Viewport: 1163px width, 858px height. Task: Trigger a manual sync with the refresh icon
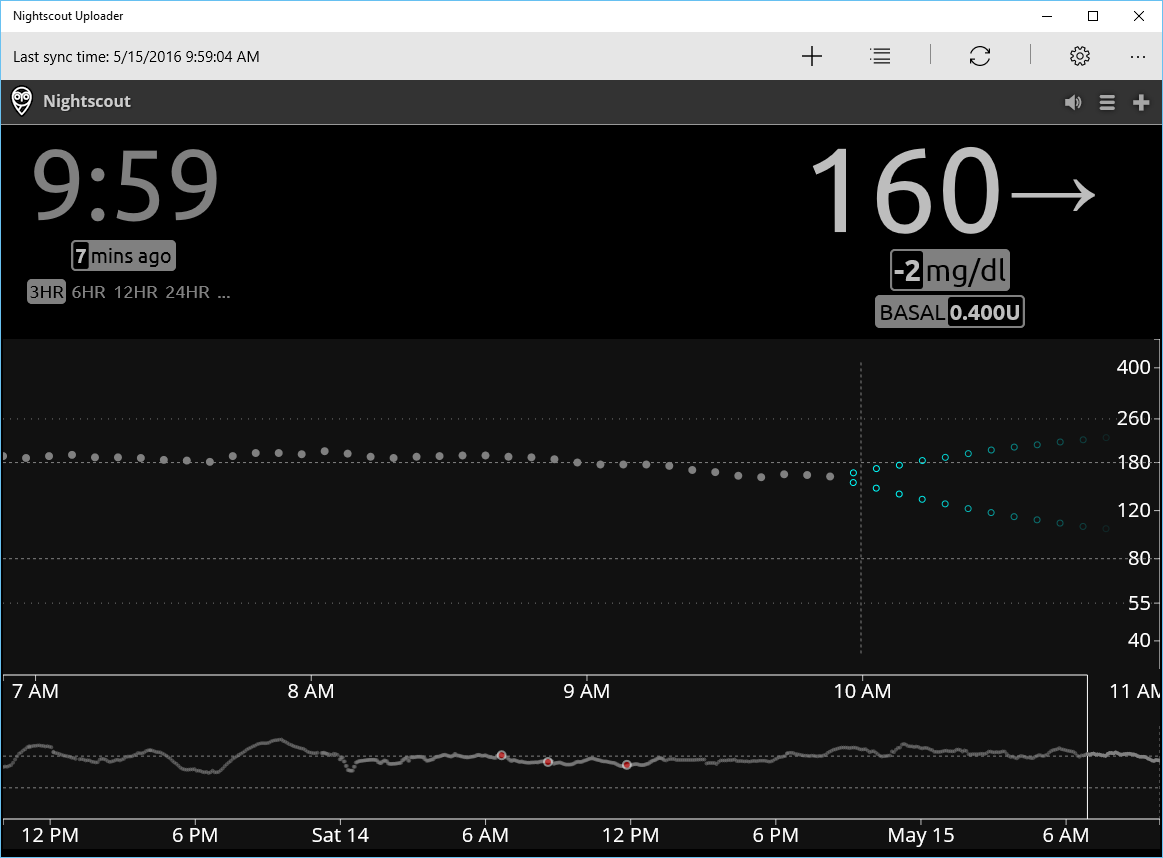click(979, 56)
